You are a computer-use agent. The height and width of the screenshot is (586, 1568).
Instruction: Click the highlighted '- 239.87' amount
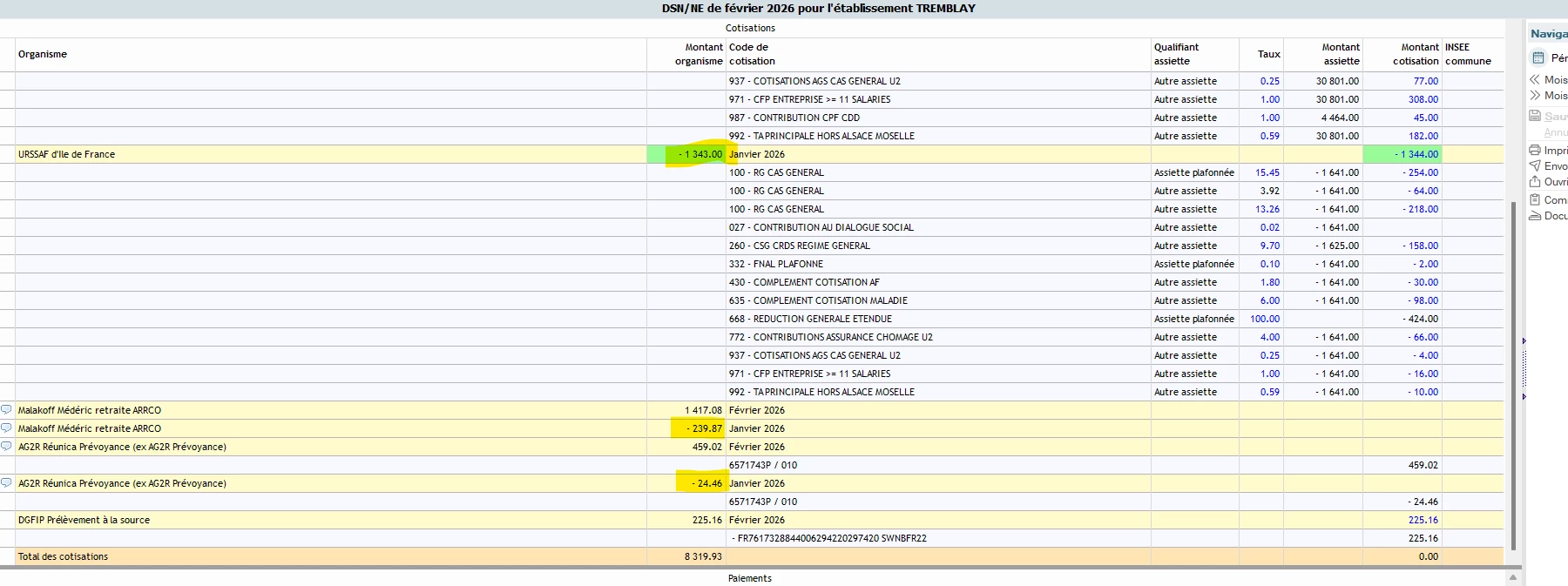pyautogui.click(x=704, y=428)
